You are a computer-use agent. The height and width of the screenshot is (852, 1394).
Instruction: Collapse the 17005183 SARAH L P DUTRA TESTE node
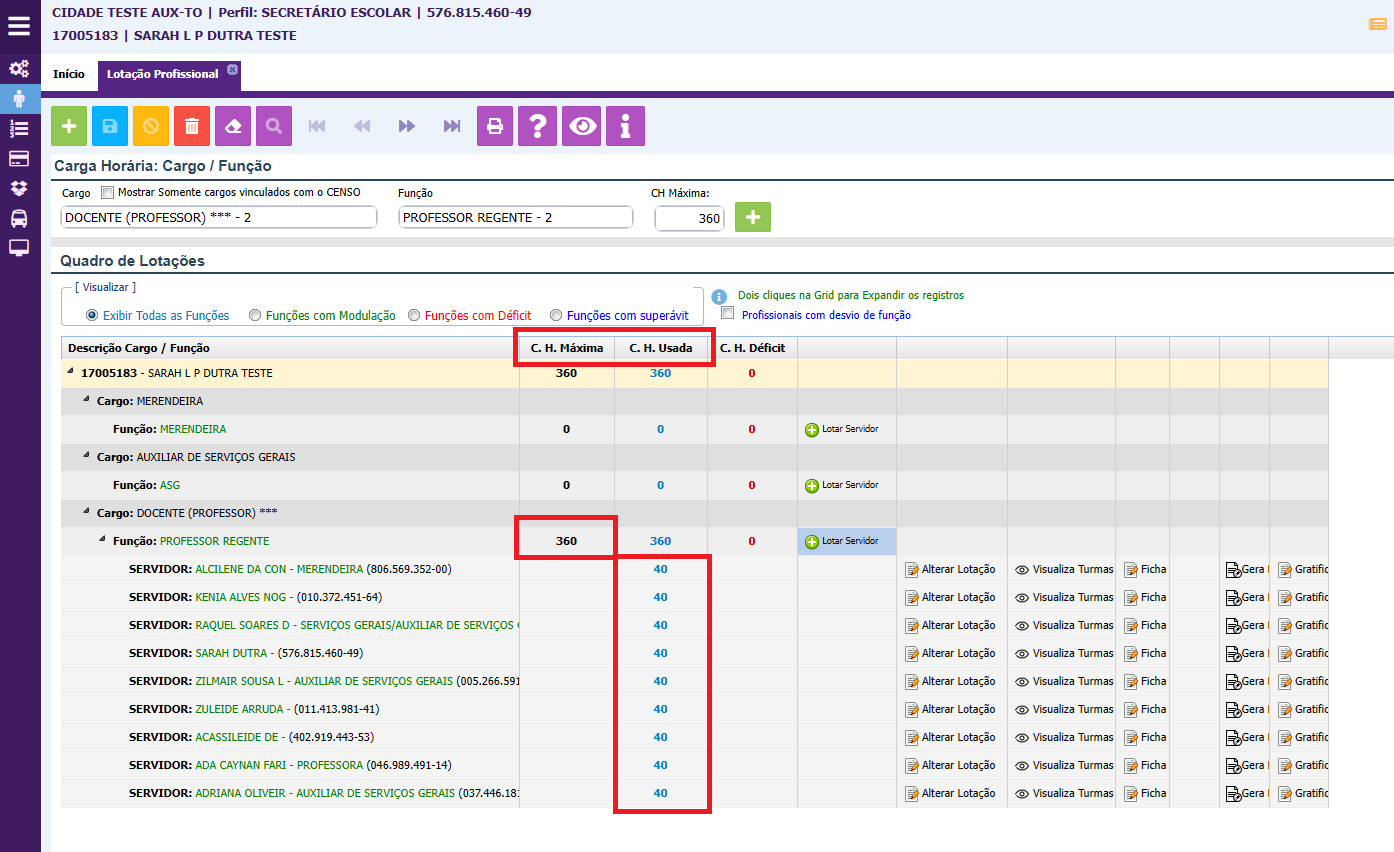tap(71, 372)
